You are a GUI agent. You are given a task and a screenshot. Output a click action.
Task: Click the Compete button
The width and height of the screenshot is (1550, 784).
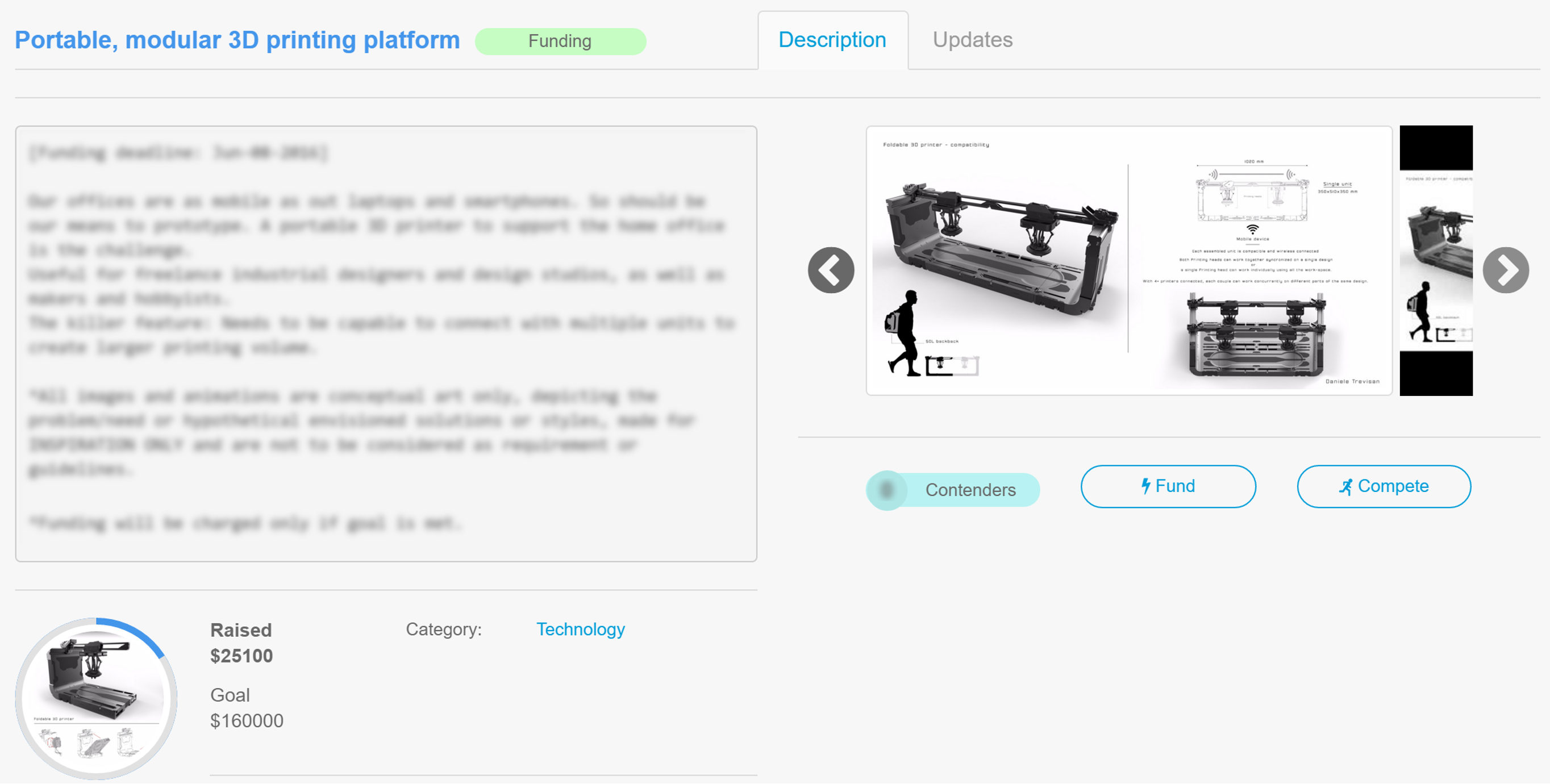click(x=1384, y=486)
